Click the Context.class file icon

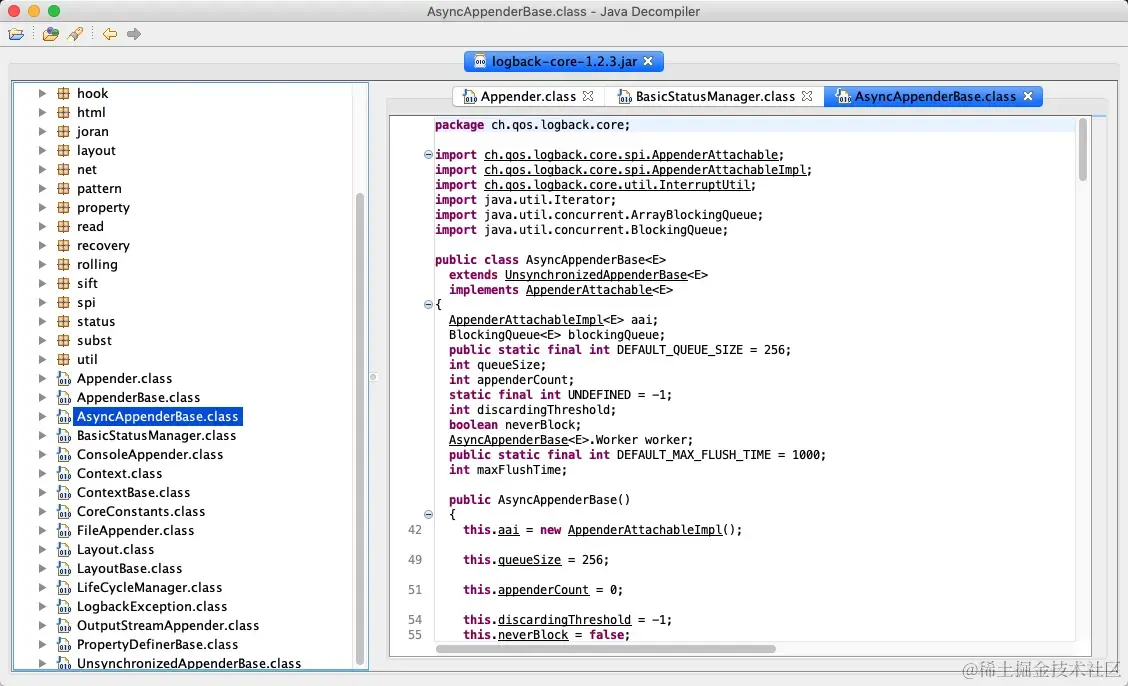63,474
